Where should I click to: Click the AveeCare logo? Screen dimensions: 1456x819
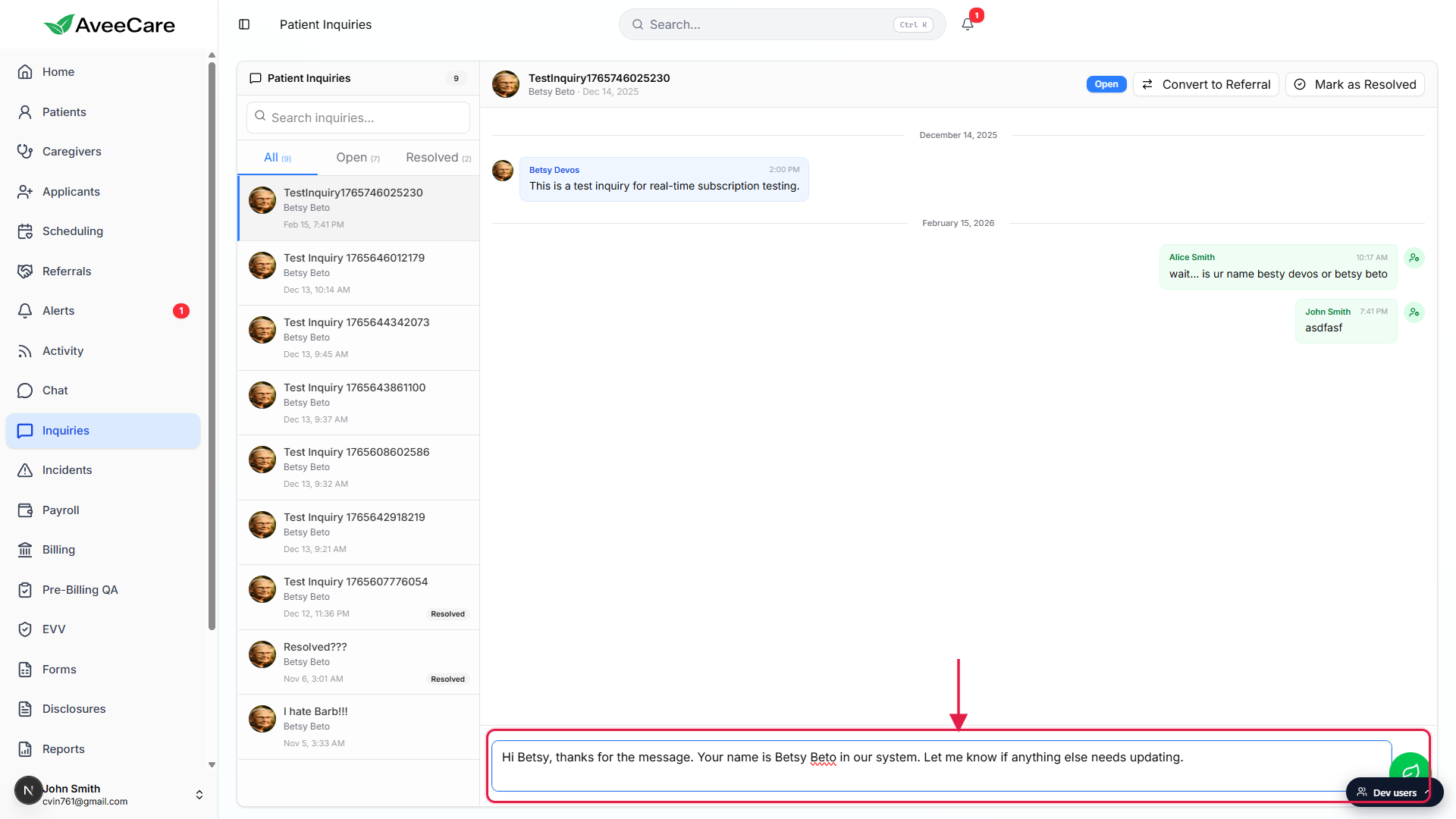[x=109, y=25]
